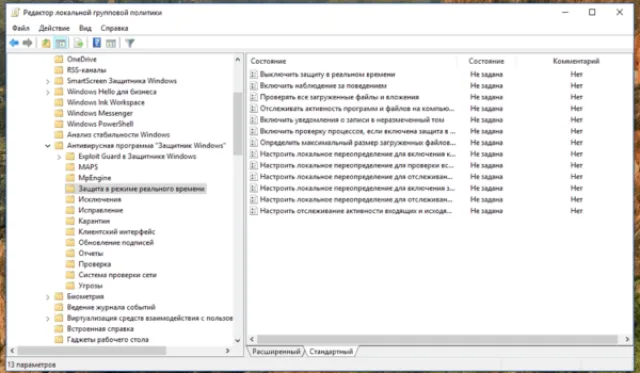Select the Windows Ink Workspace folder

[106, 102]
